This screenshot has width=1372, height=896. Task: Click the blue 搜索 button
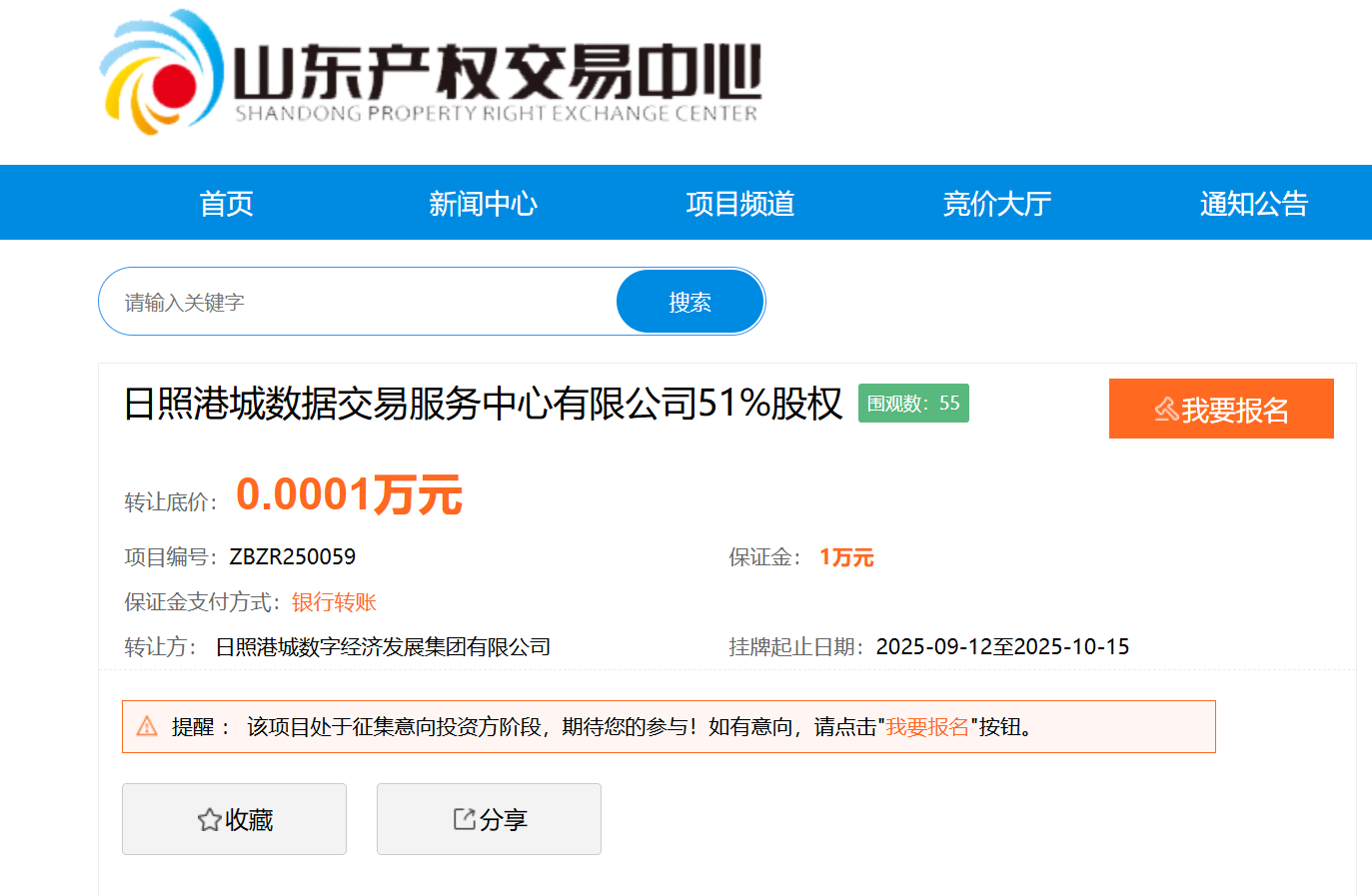[x=690, y=302]
